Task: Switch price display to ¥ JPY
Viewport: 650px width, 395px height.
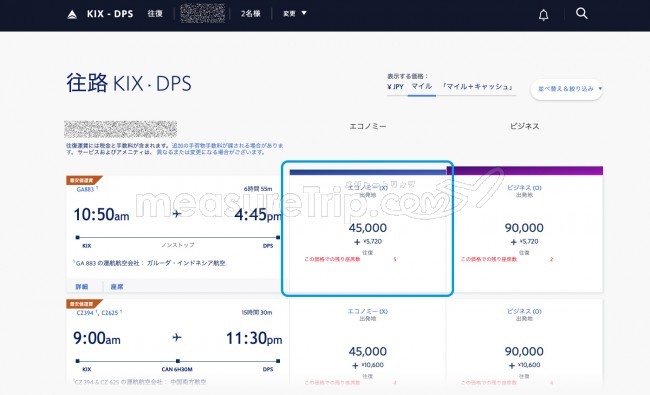Action: coord(395,87)
